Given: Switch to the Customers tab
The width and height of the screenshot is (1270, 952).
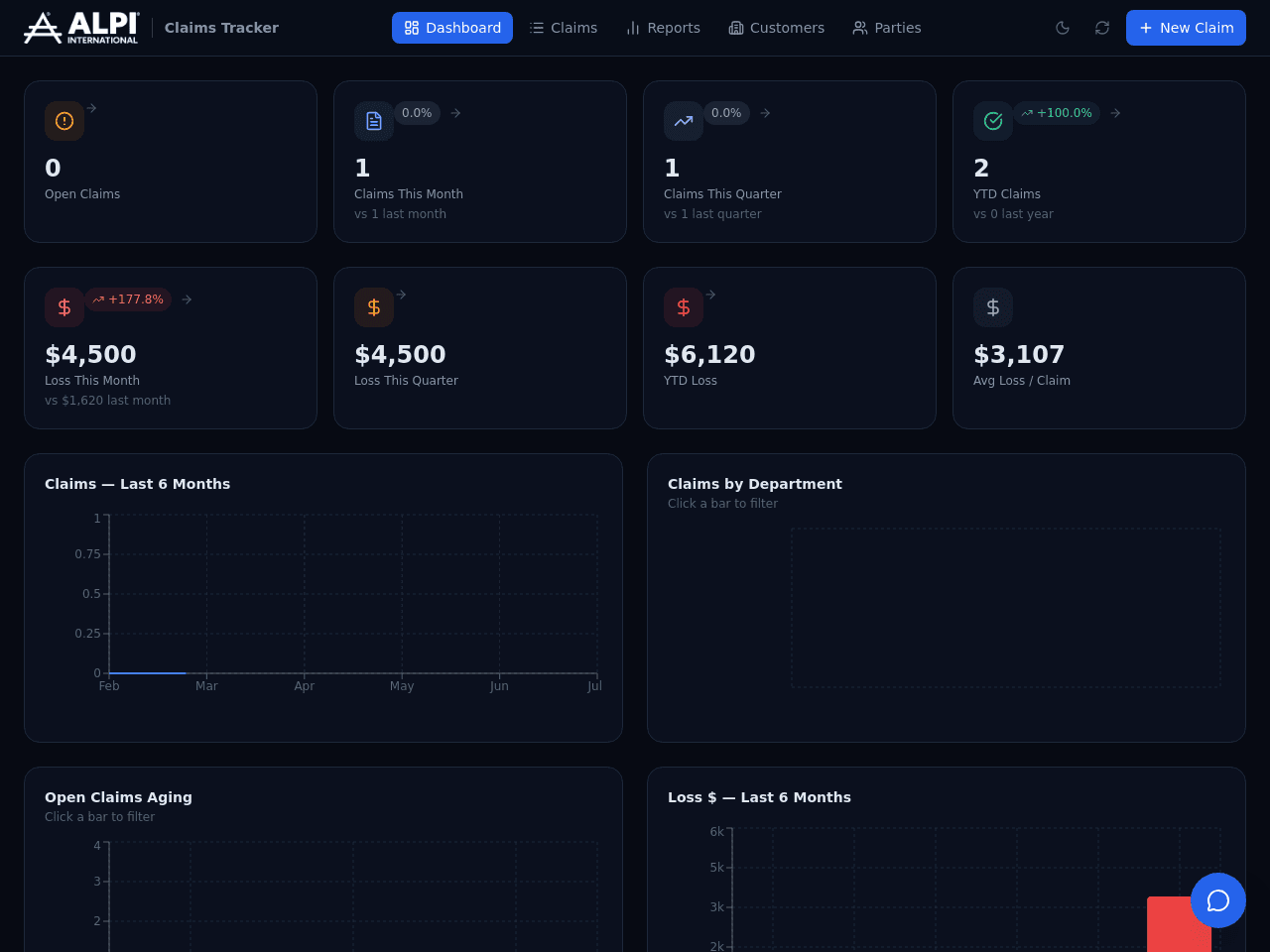Looking at the screenshot, I should [x=776, y=28].
